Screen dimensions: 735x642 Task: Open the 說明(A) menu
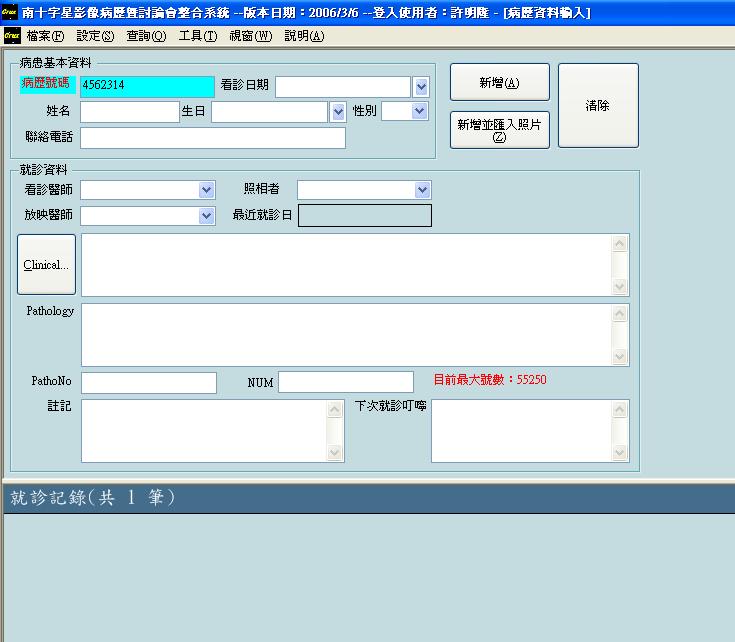tap(304, 36)
